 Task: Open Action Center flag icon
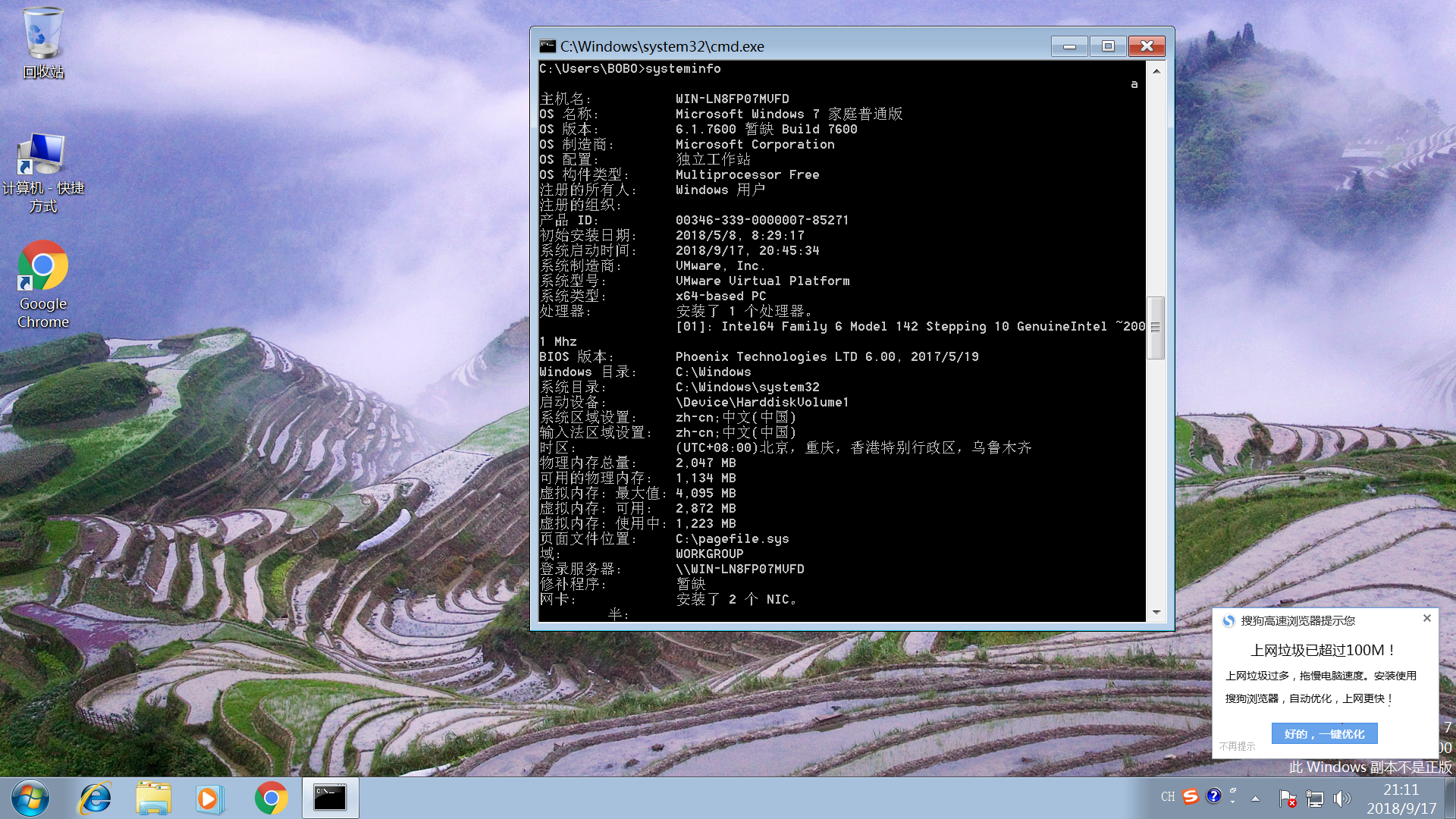point(1287,798)
